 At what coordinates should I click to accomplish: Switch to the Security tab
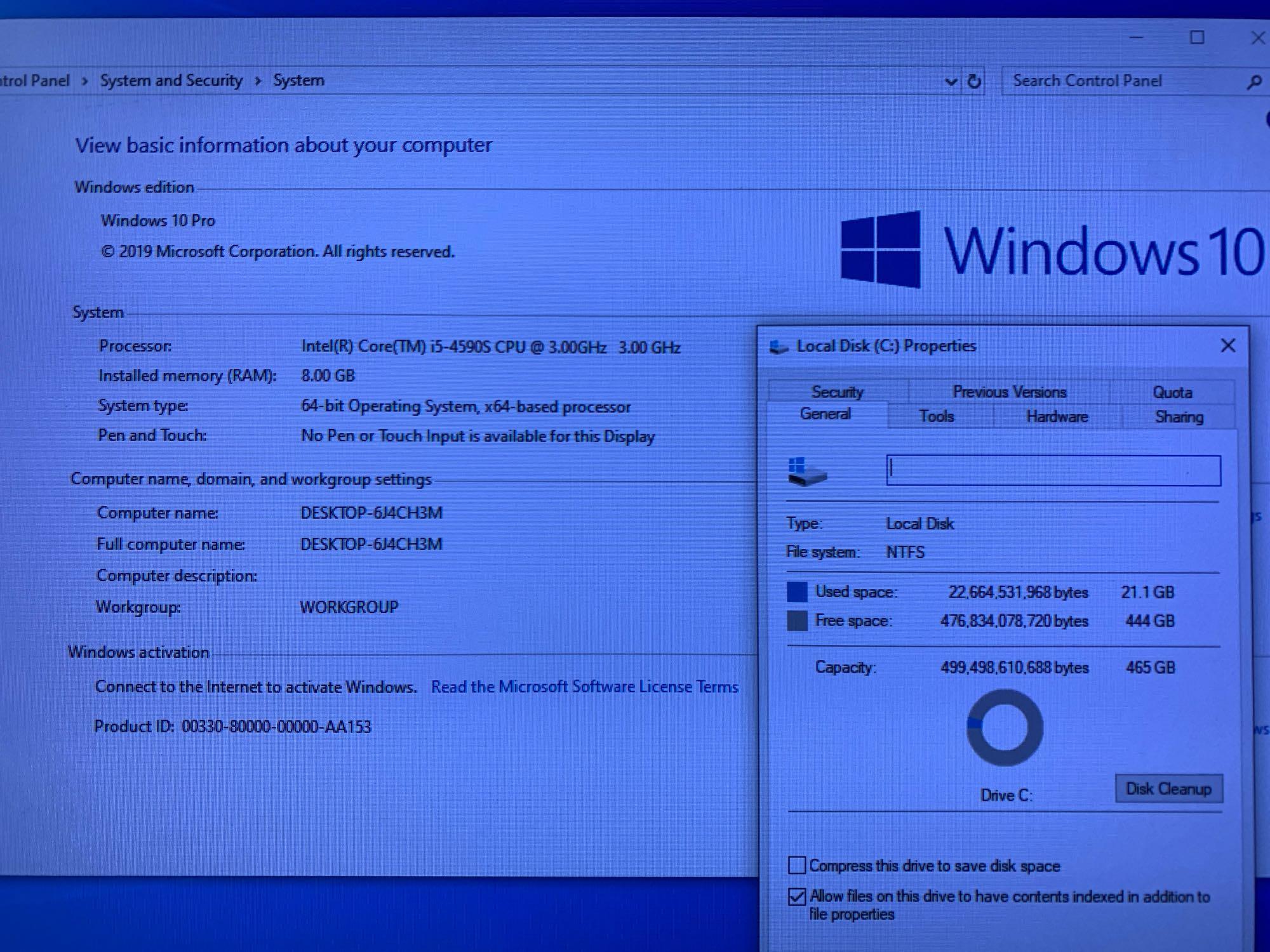(x=838, y=392)
